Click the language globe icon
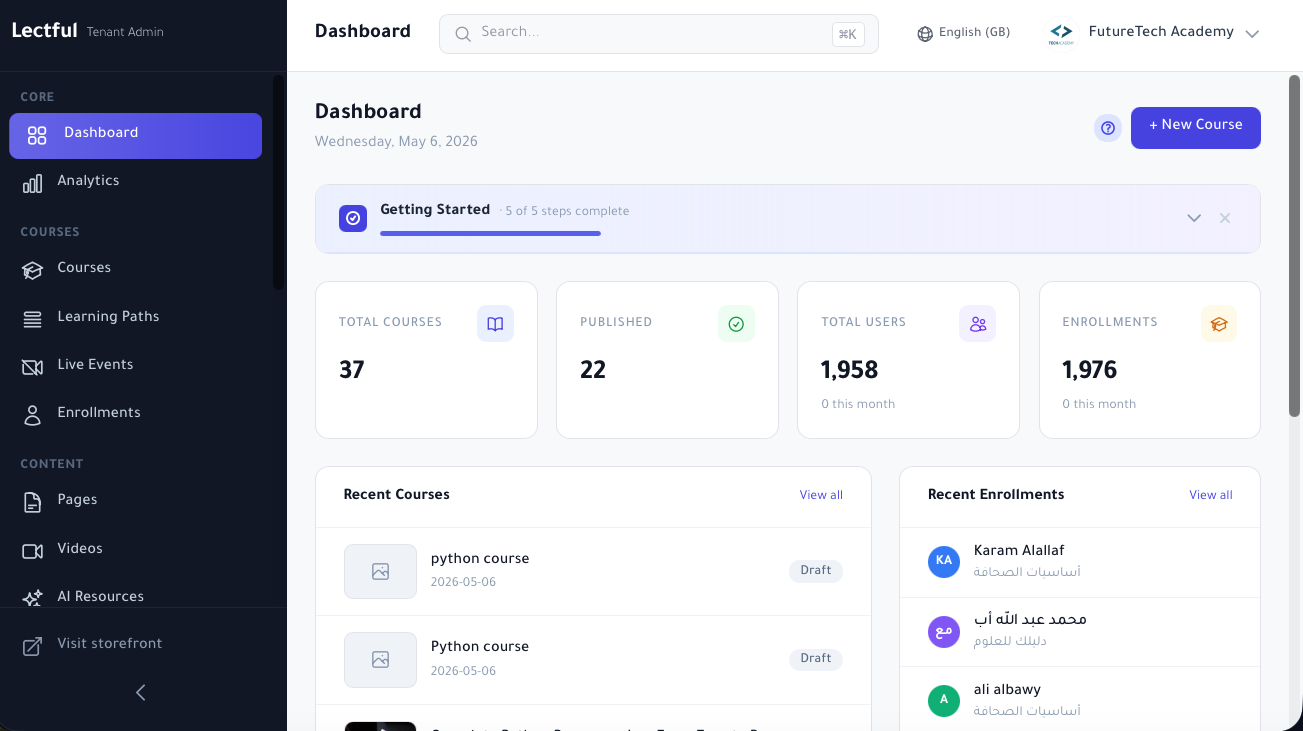This screenshot has height=731, width=1303. (925, 34)
